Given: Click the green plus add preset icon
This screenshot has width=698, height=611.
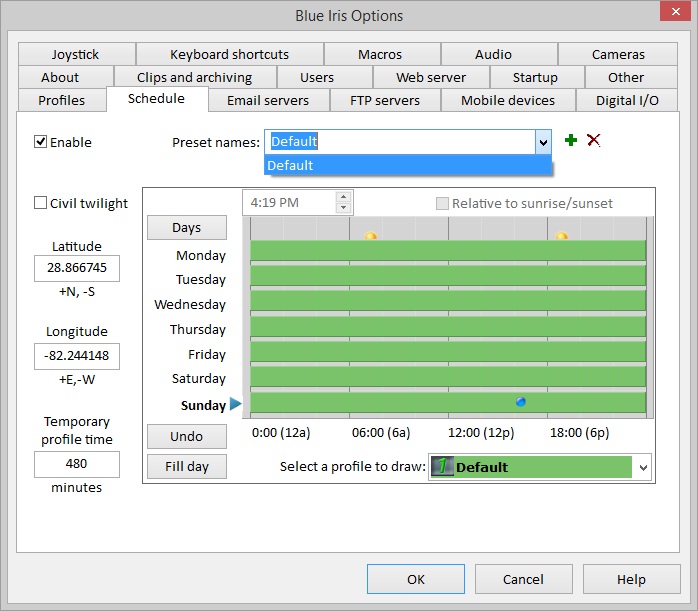Looking at the screenshot, I should (571, 140).
